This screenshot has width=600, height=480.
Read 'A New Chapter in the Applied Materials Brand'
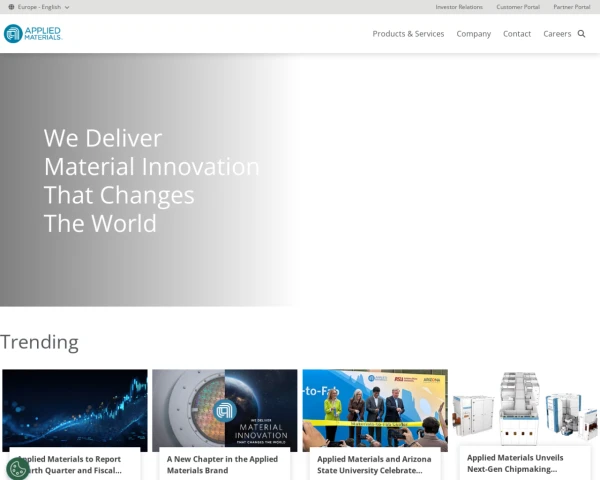(x=222, y=465)
